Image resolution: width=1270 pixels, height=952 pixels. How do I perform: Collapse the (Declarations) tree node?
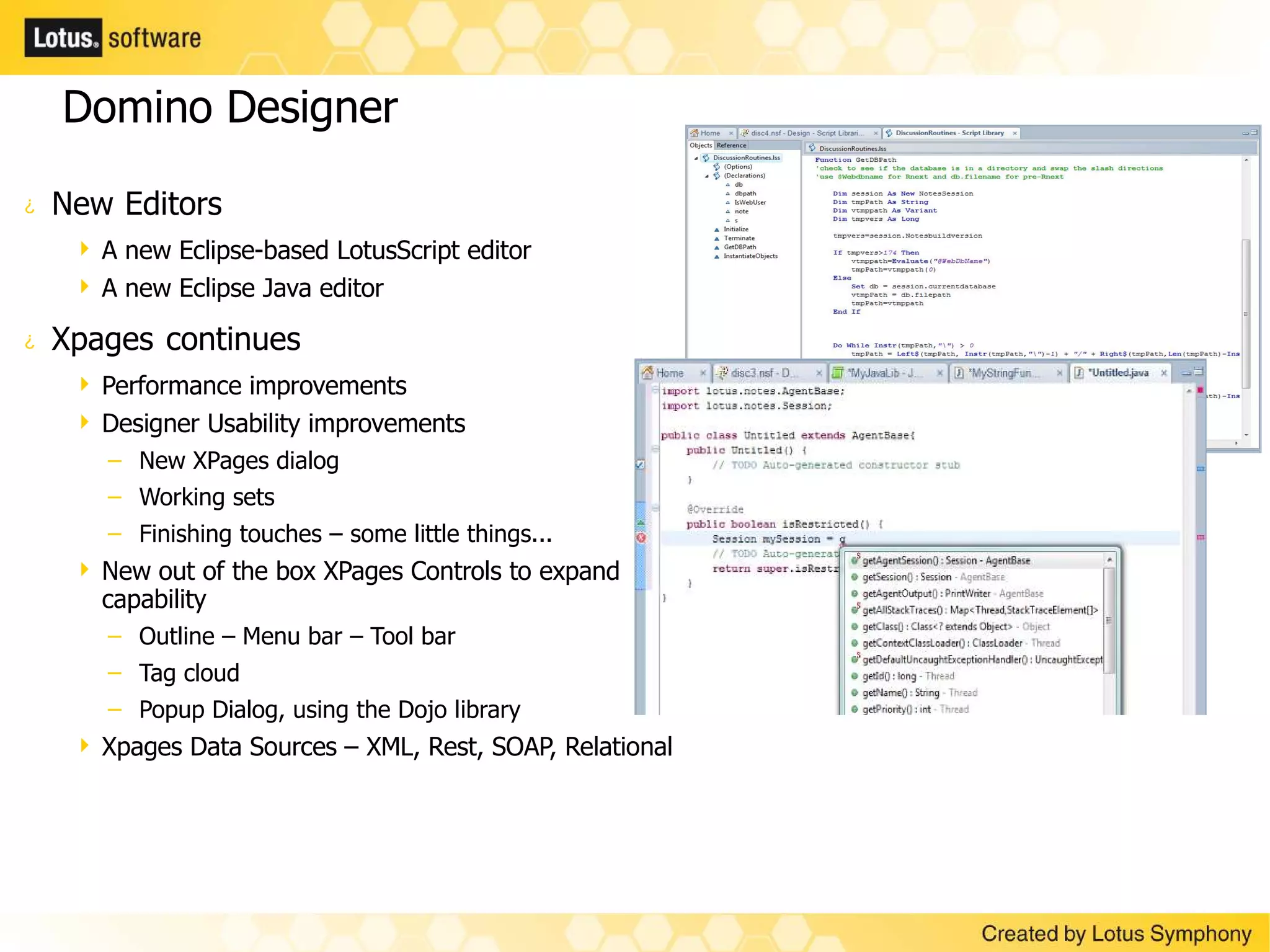(706, 176)
